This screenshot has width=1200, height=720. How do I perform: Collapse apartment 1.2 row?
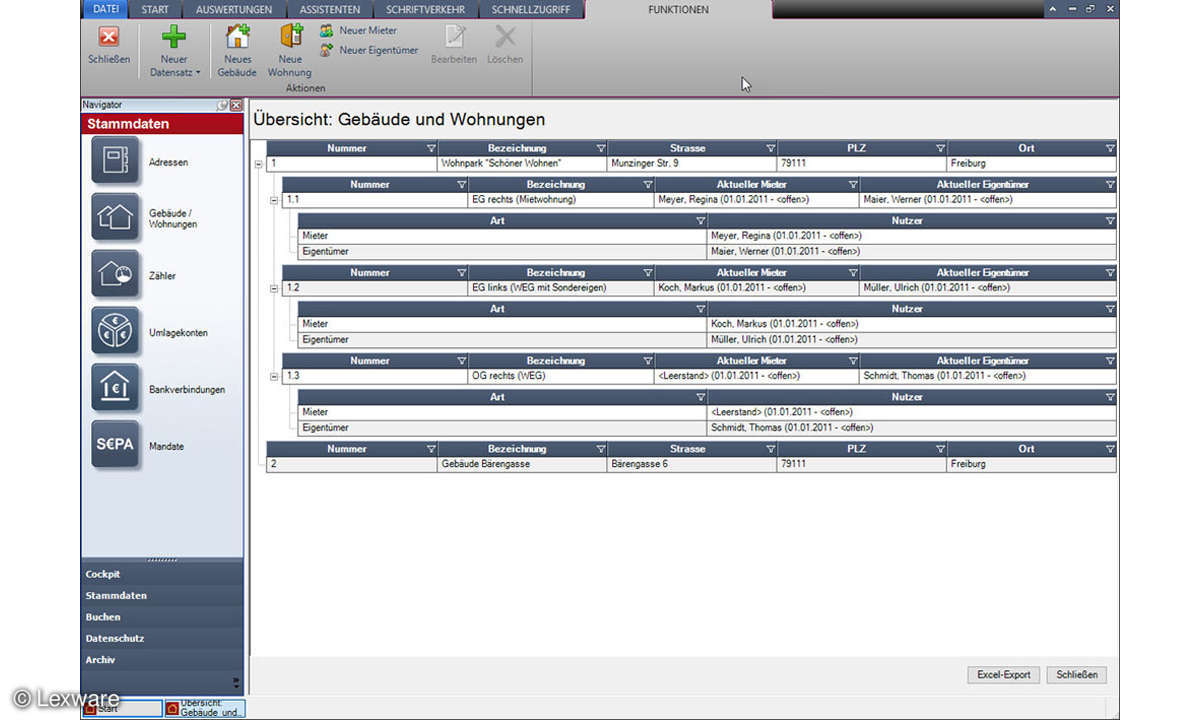(x=275, y=288)
